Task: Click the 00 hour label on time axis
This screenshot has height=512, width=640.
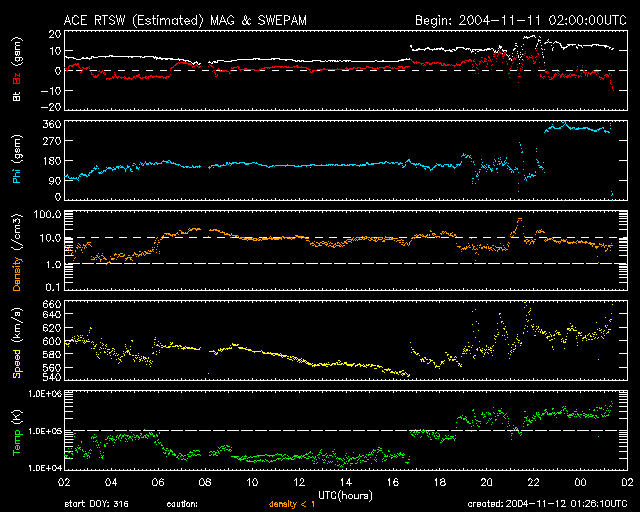Action: click(580, 483)
